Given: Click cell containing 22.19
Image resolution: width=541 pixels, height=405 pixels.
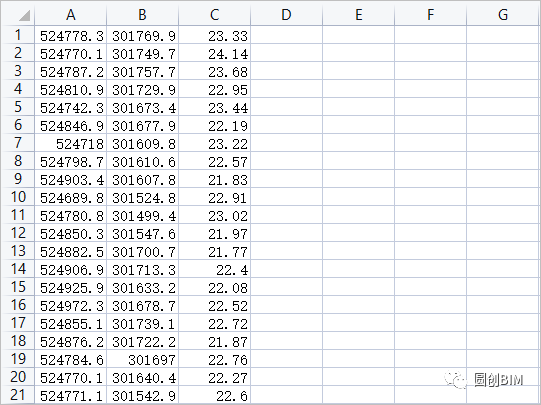Looking at the screenshot, I should tap(215, 125).
